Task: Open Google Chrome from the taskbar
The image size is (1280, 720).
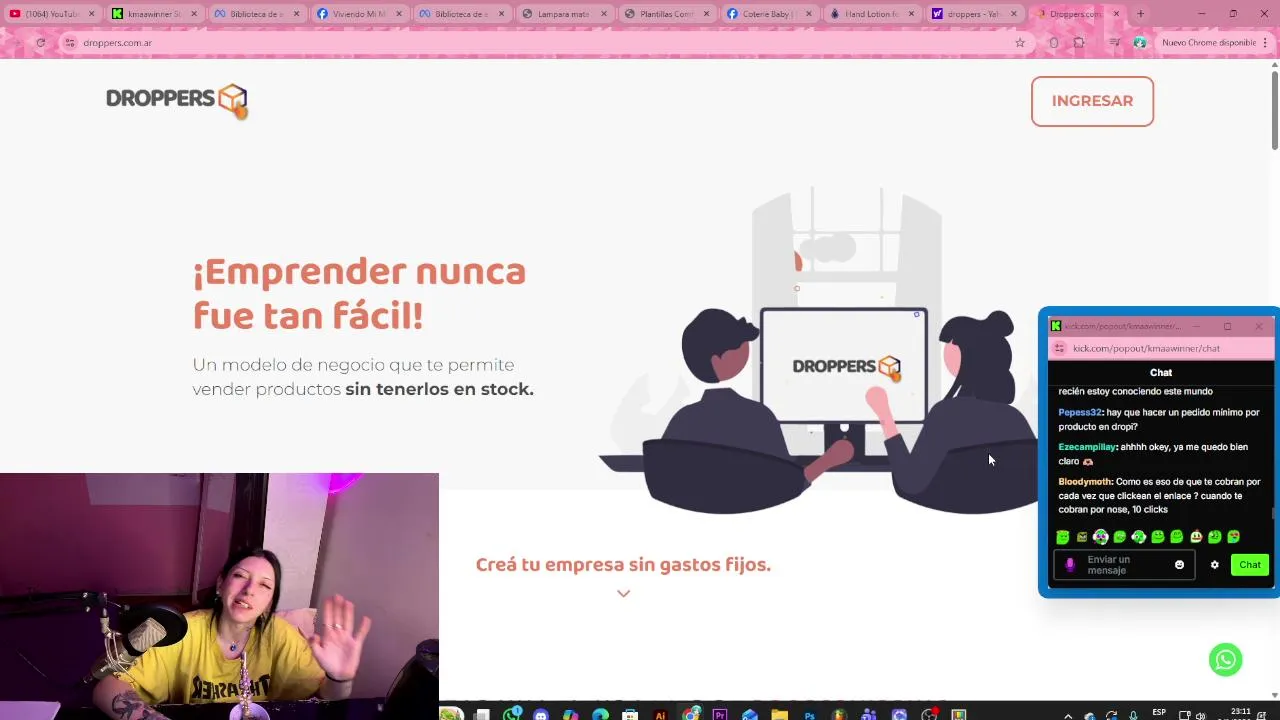Action: click(690, 714)
